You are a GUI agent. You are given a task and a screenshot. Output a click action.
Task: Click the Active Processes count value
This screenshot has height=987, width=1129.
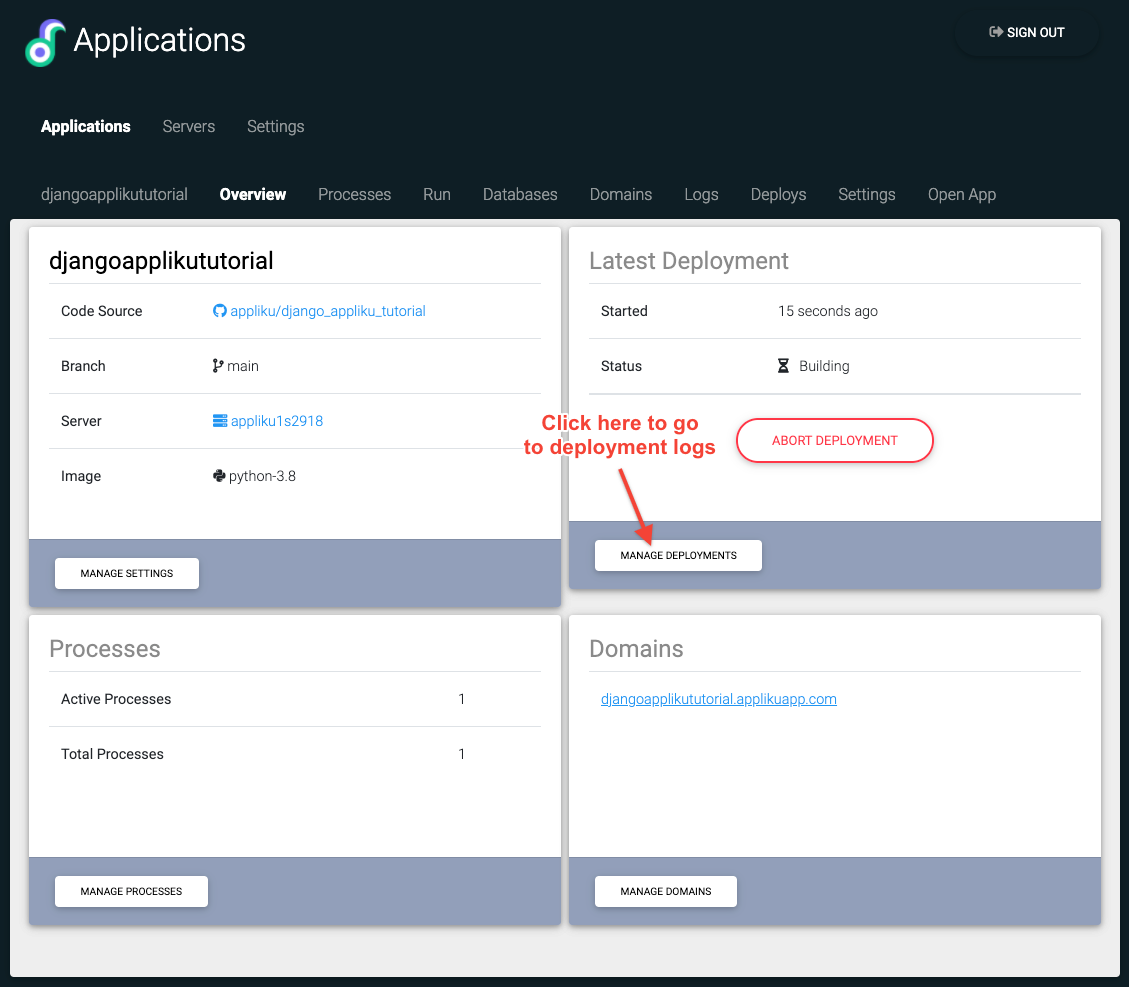462,699
